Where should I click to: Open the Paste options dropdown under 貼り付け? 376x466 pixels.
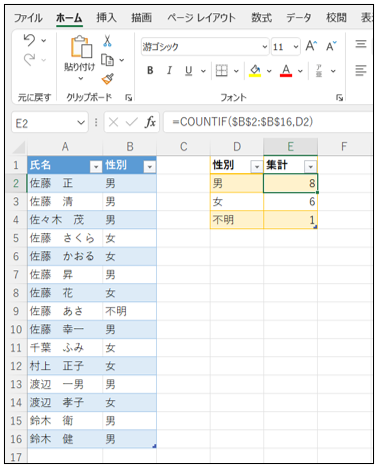[x=81, y=78]
